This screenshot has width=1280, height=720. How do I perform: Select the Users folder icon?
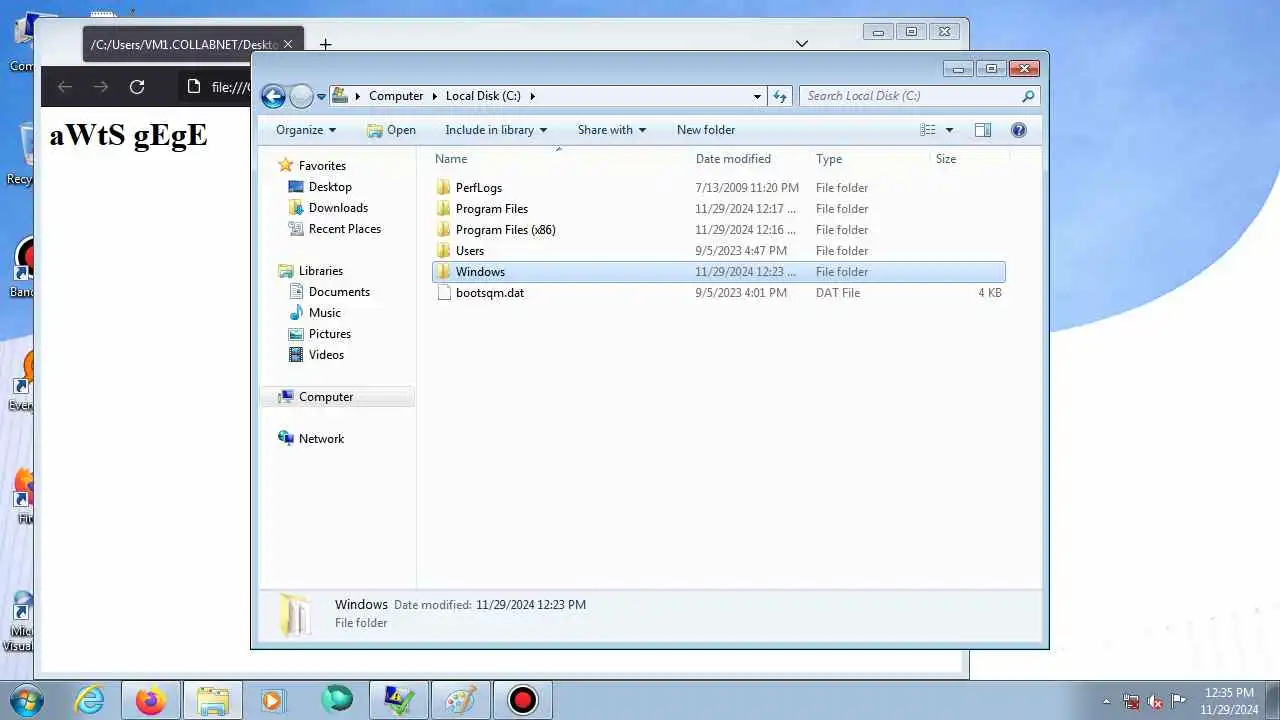(444, 251)
